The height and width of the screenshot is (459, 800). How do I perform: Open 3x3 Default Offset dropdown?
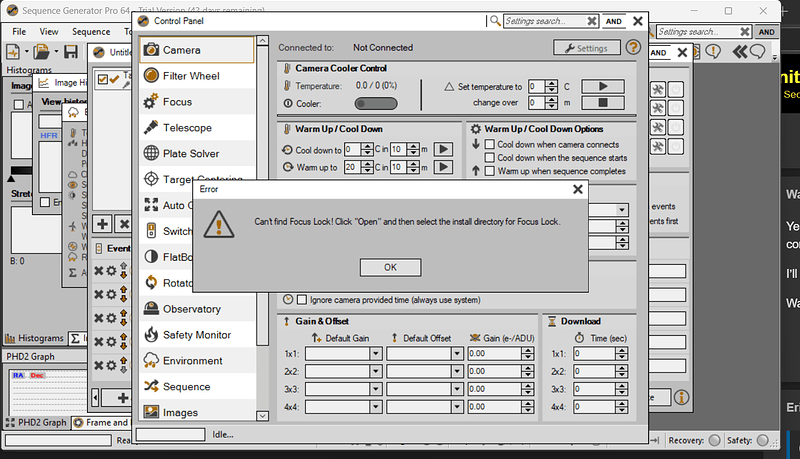457,389
